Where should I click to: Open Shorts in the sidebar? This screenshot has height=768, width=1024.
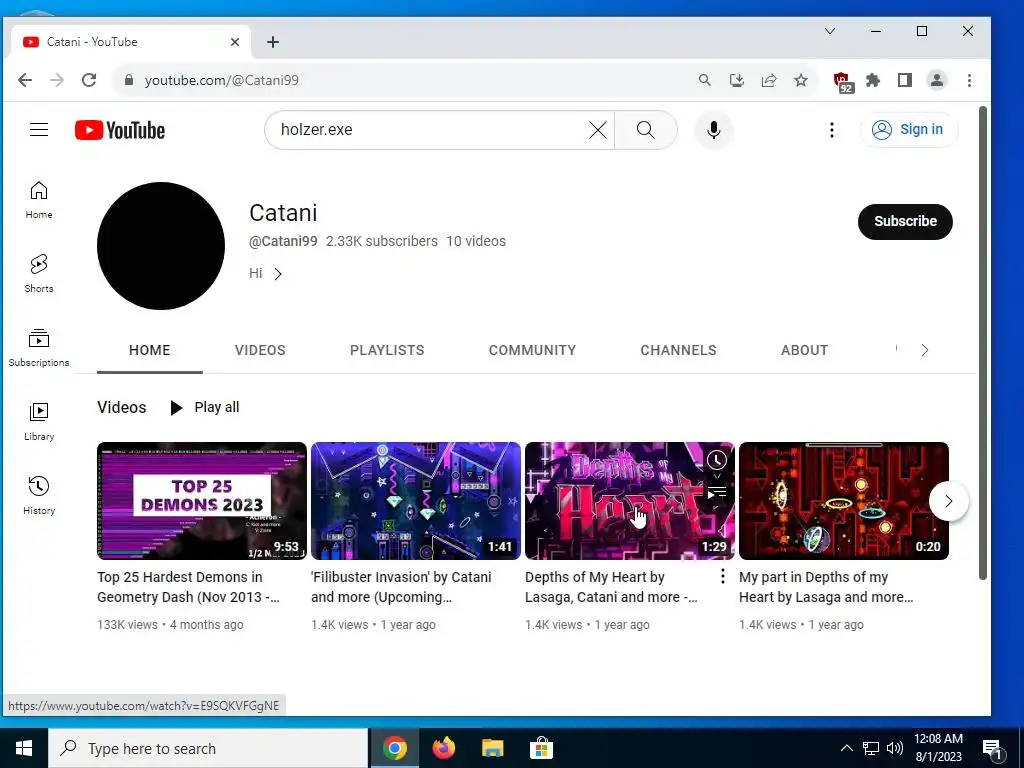pos(39,274)
